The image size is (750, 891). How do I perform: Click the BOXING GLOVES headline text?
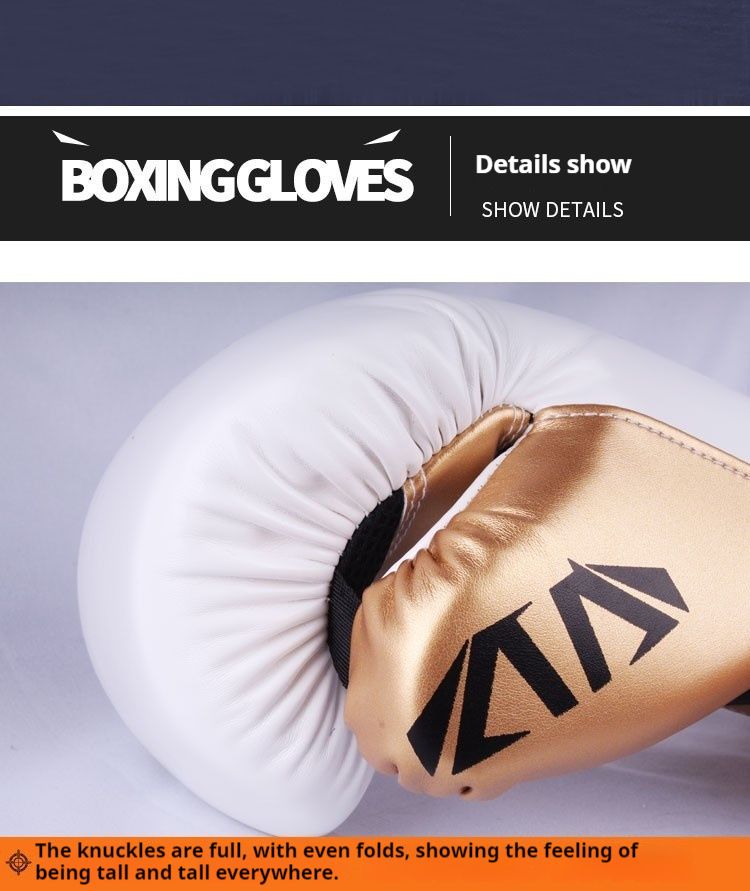[237, 180]
